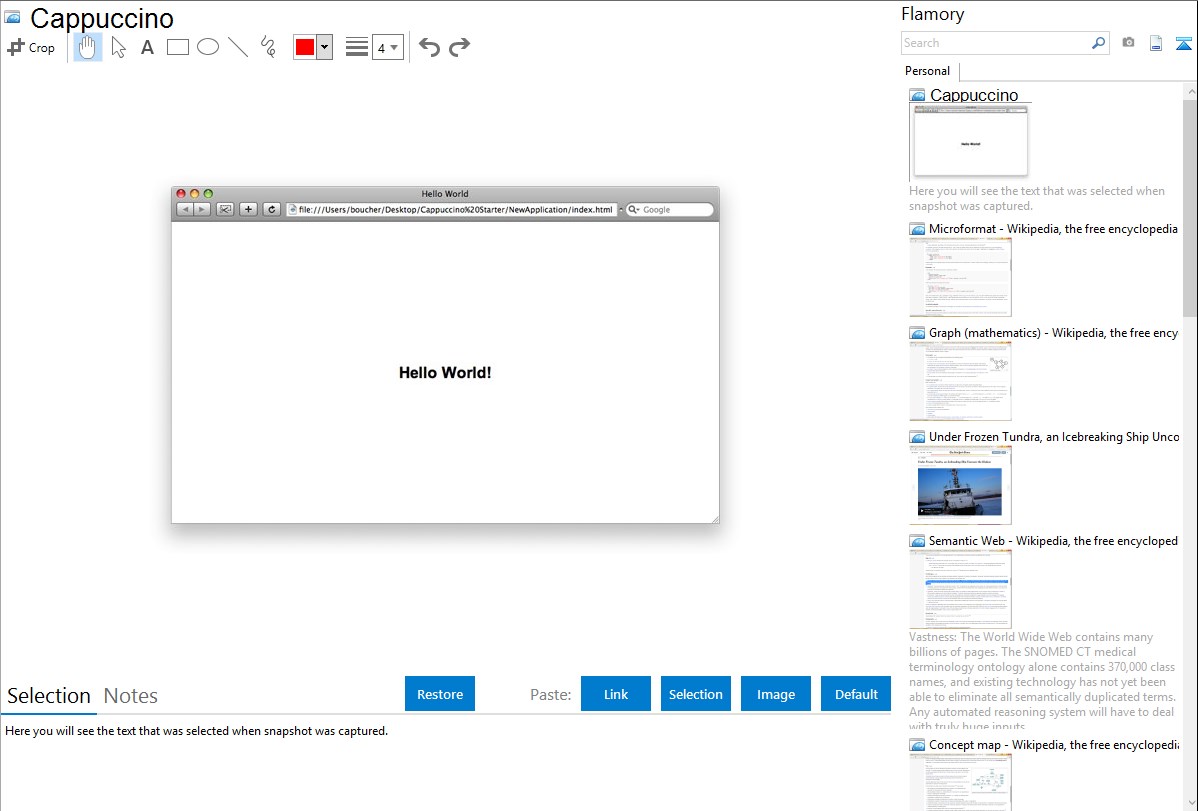Open the Microformat Wikipedia snapshot thumbnail

tap(960, 277)
